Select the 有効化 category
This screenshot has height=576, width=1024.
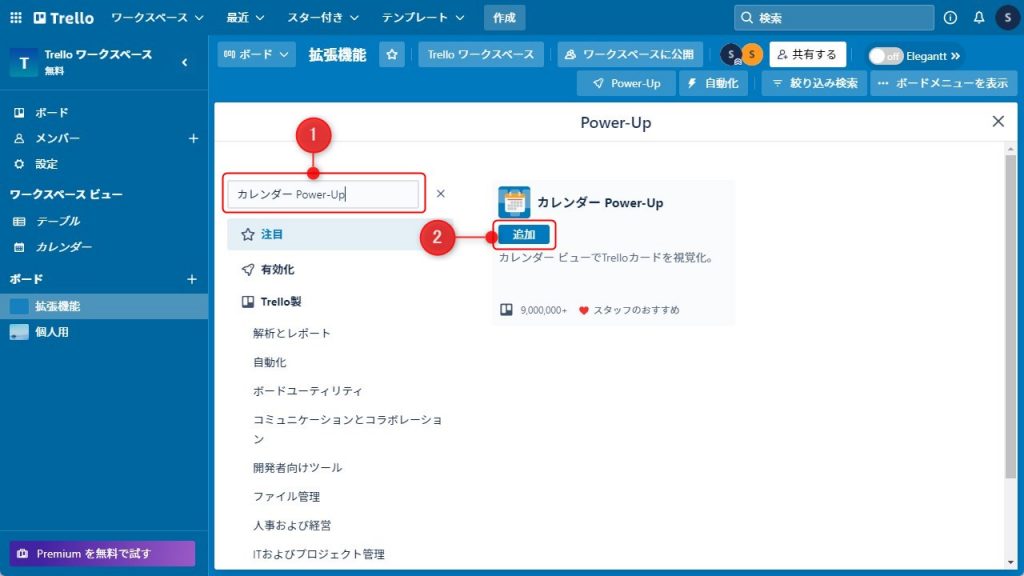coord(278,270)
